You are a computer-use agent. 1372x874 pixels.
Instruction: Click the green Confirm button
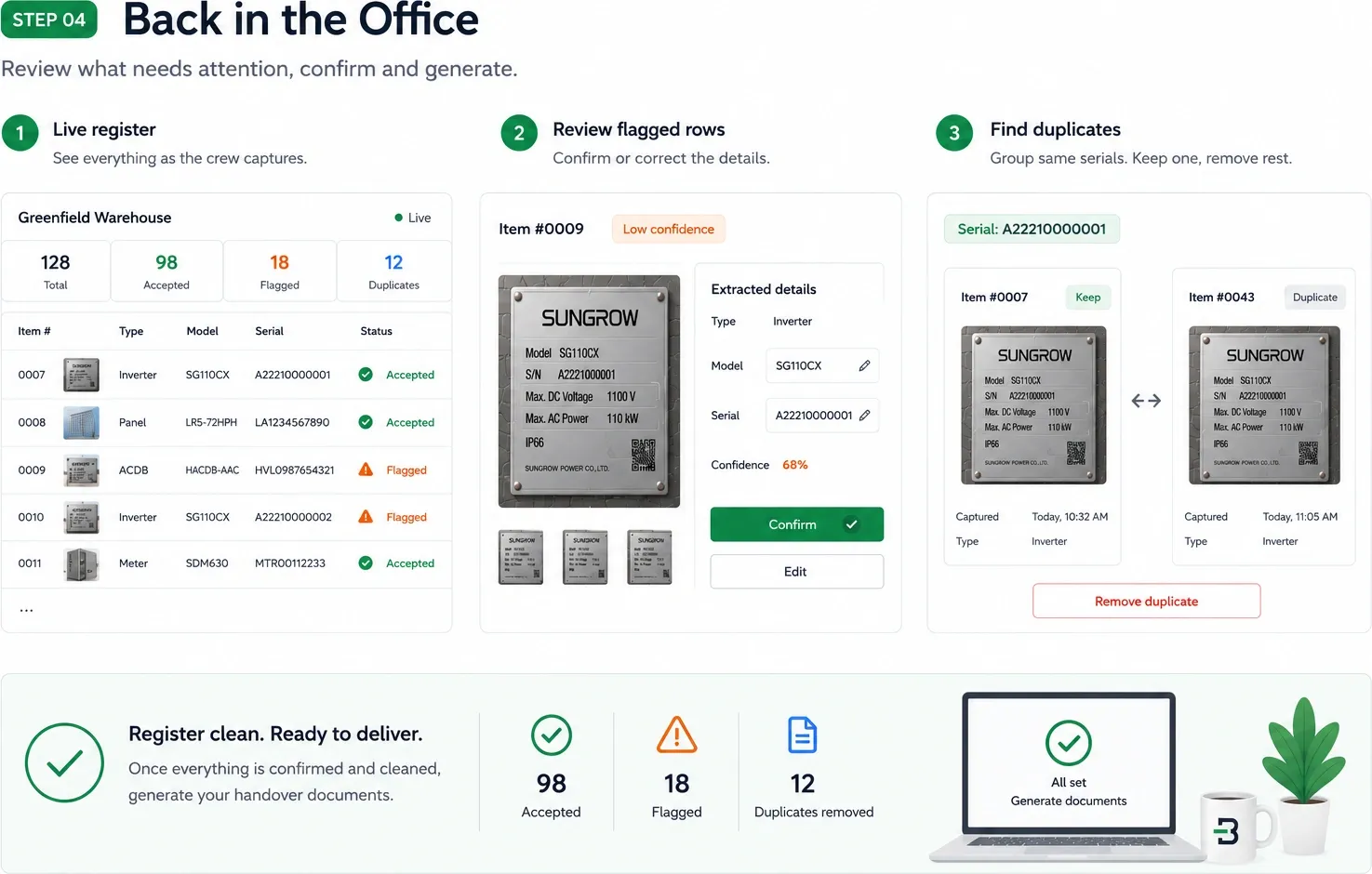coord(796,524)
